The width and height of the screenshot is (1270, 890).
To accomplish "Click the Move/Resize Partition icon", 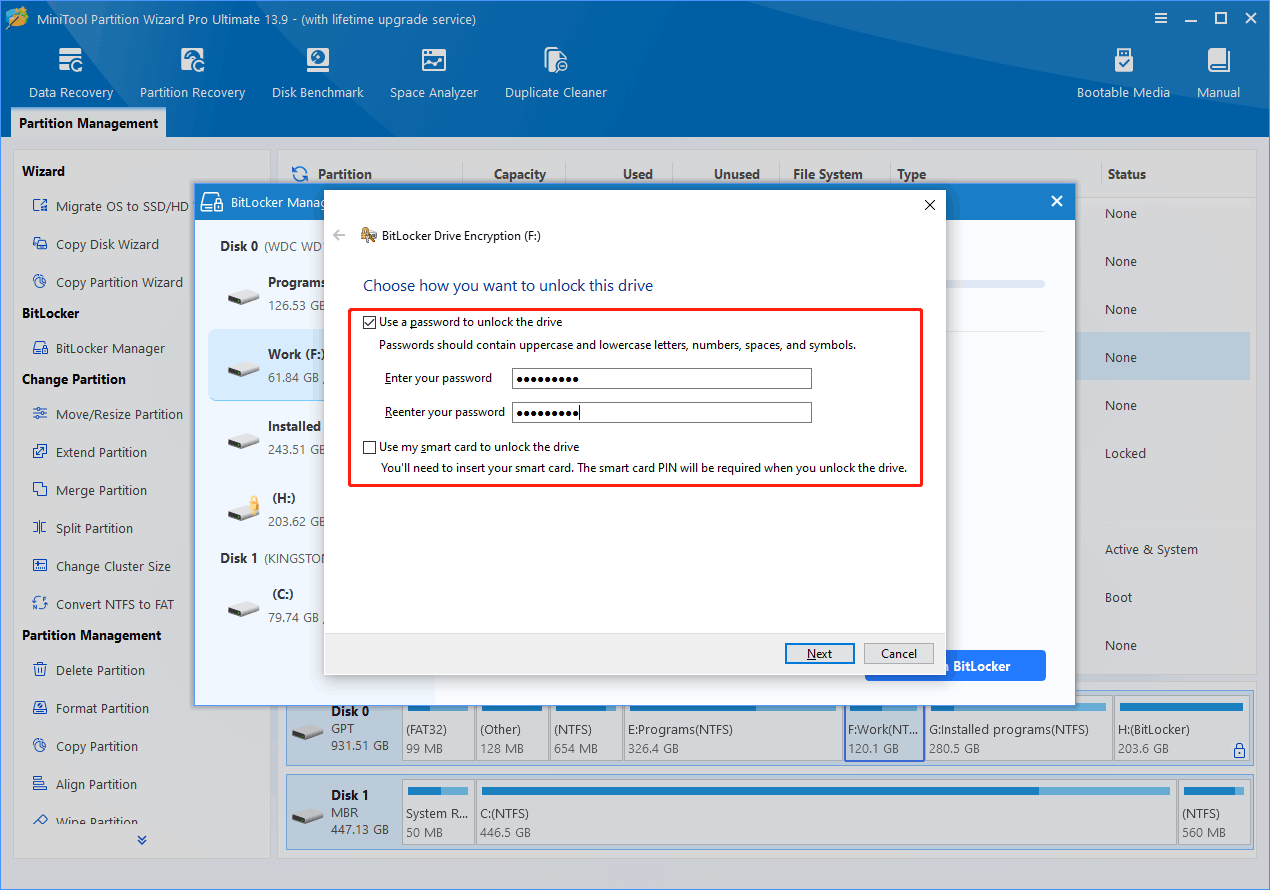I will click(40, 414).
